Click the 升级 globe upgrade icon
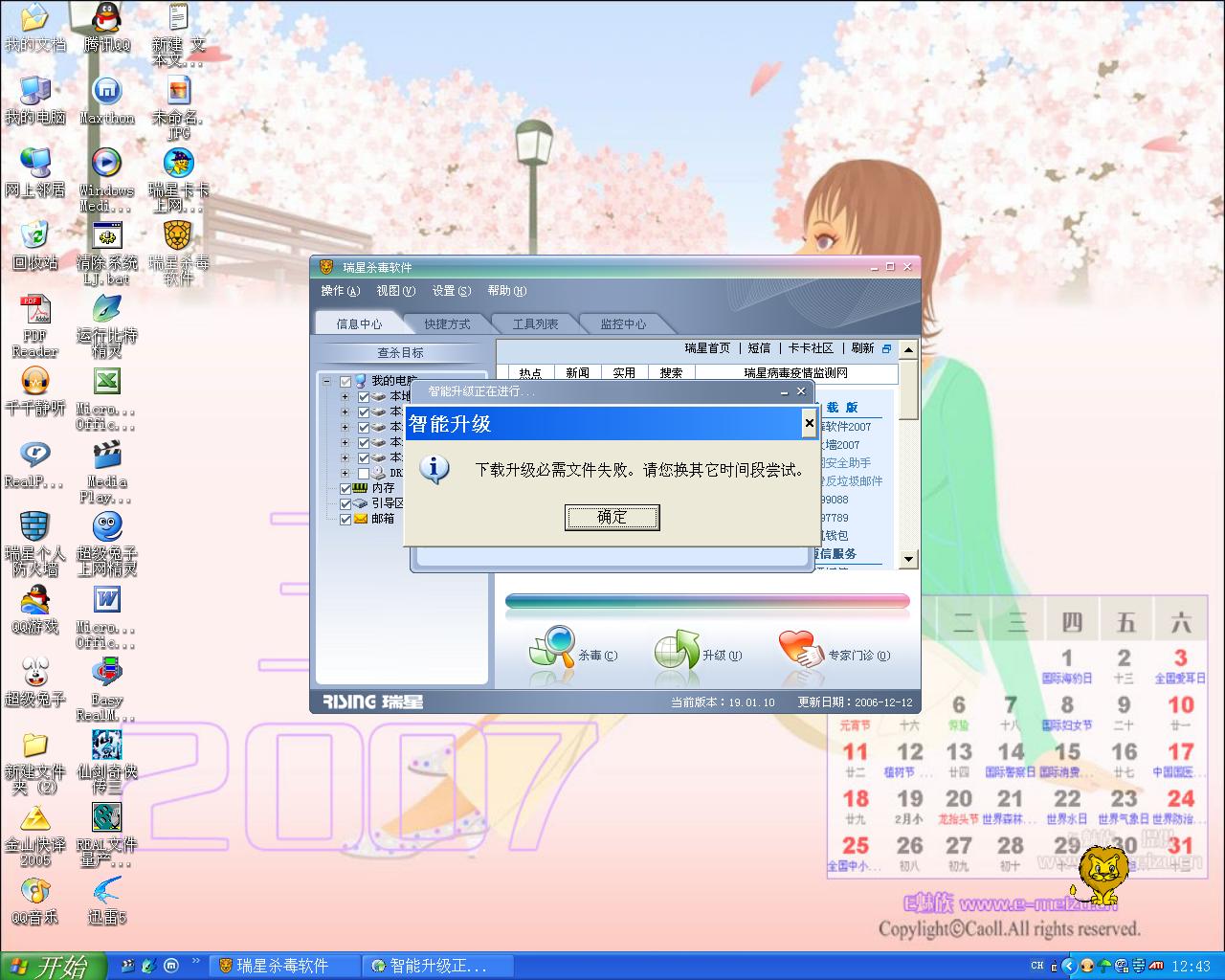Image resolution: width=1225 pixels, height=980 pixels. pyautogui.click(x=678, y=651)
